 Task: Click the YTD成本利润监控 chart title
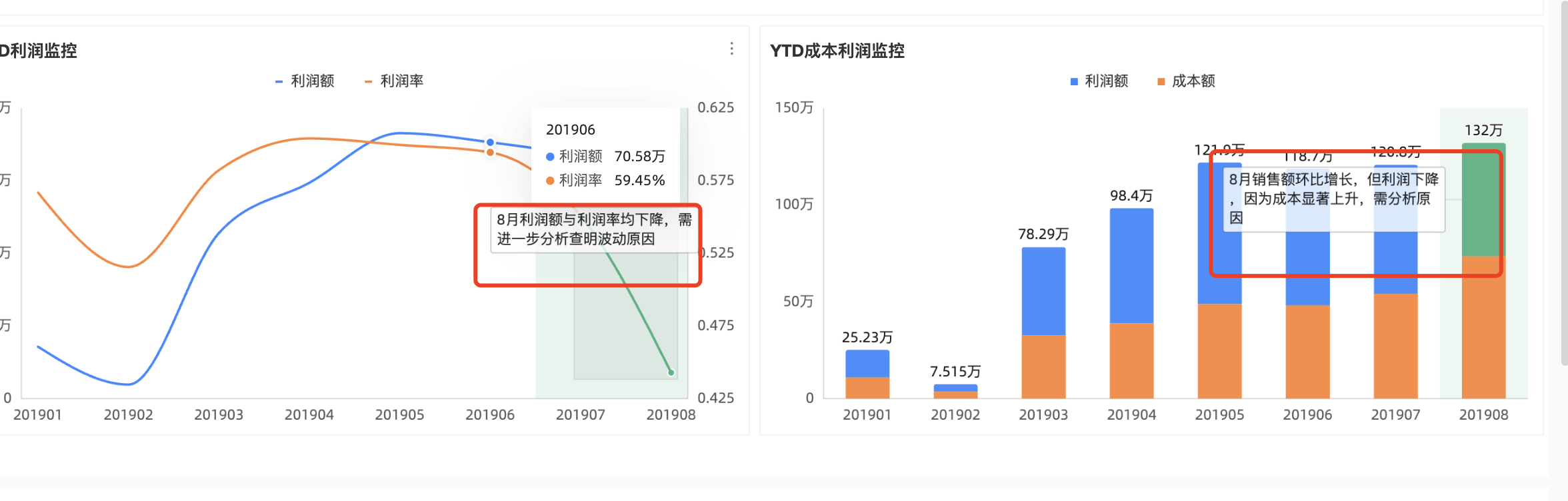(x=837, y=51)
